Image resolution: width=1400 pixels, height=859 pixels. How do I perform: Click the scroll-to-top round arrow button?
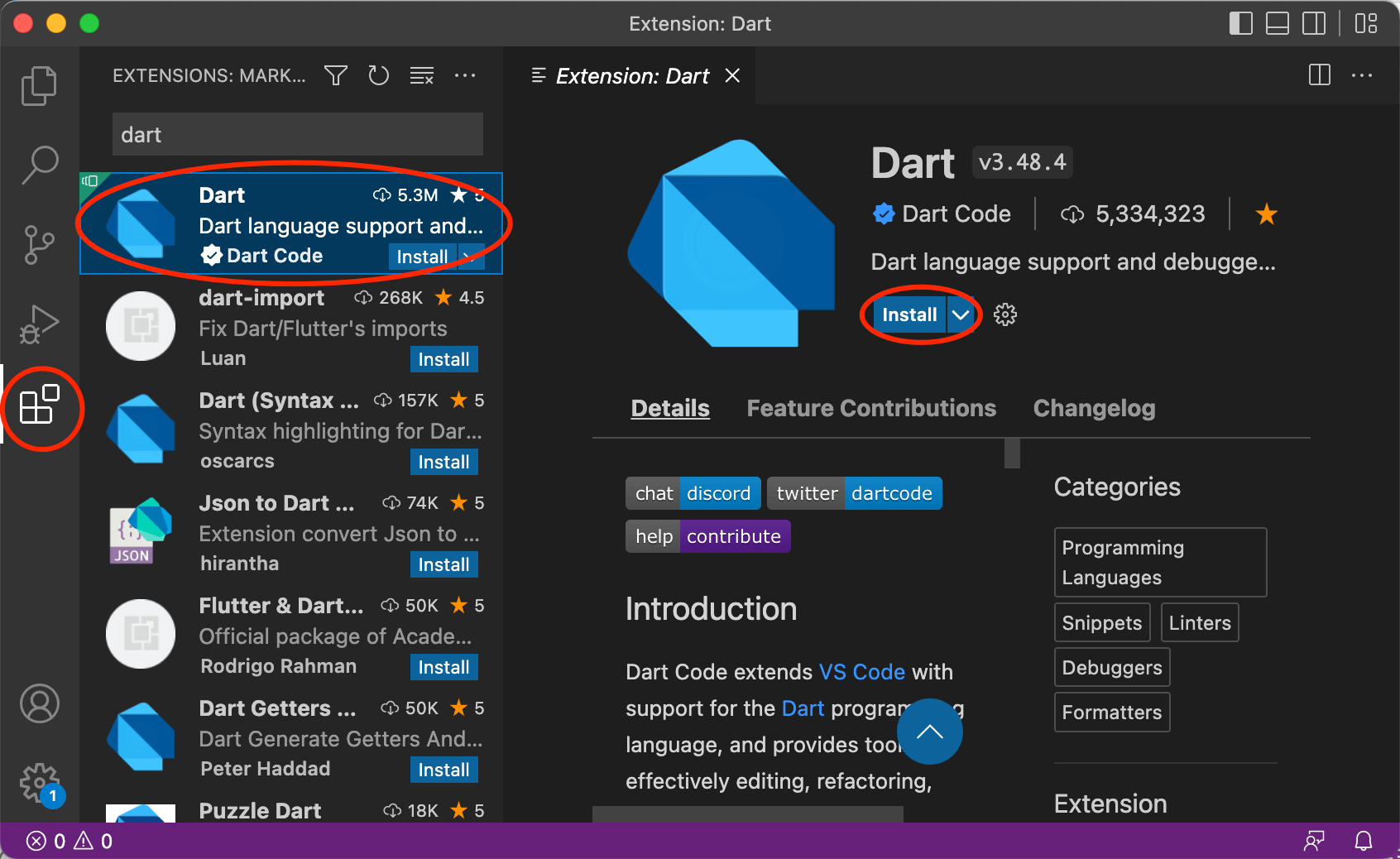click(930, 732)
